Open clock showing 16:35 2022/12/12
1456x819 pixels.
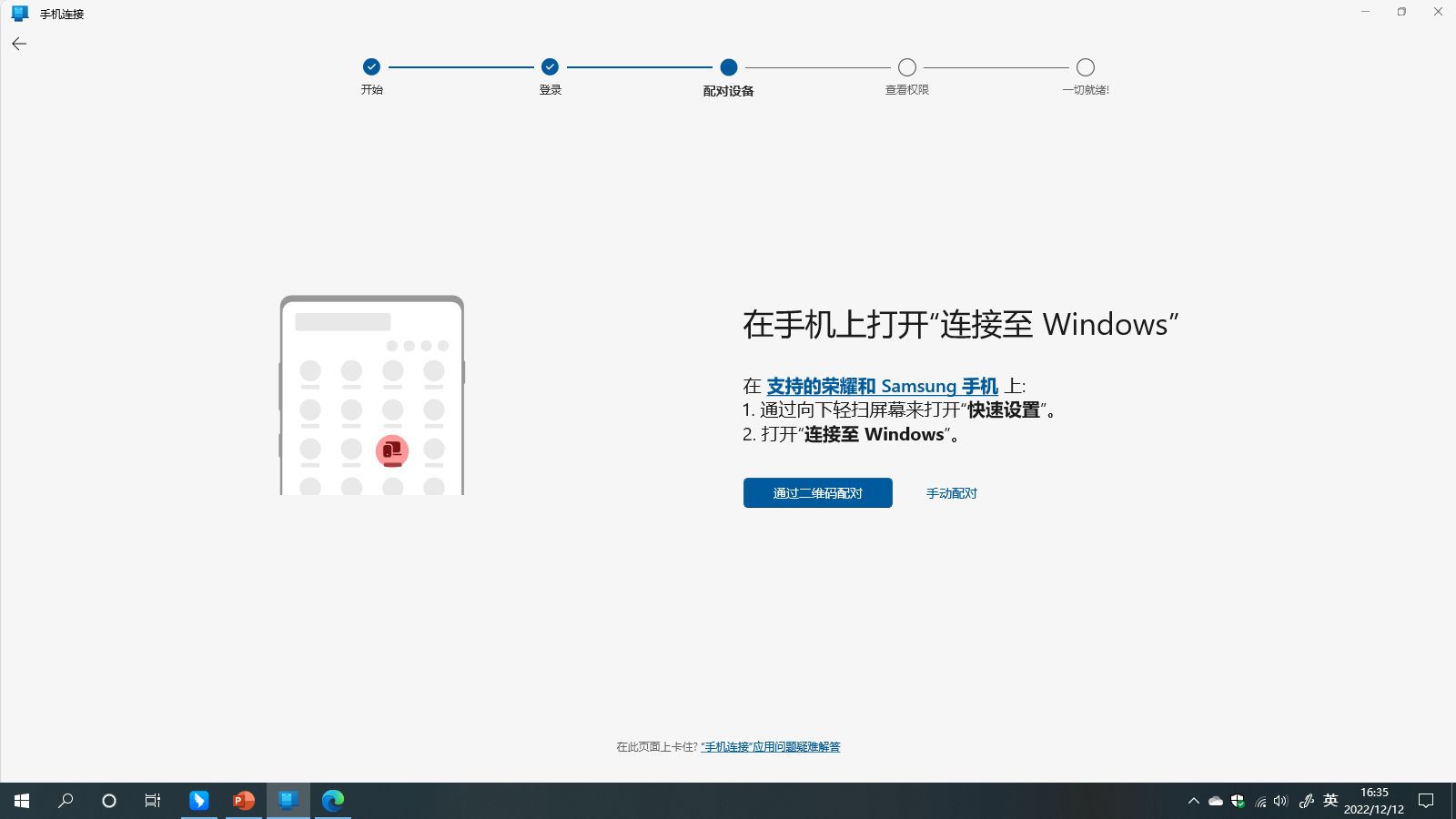coord(1374,801)
